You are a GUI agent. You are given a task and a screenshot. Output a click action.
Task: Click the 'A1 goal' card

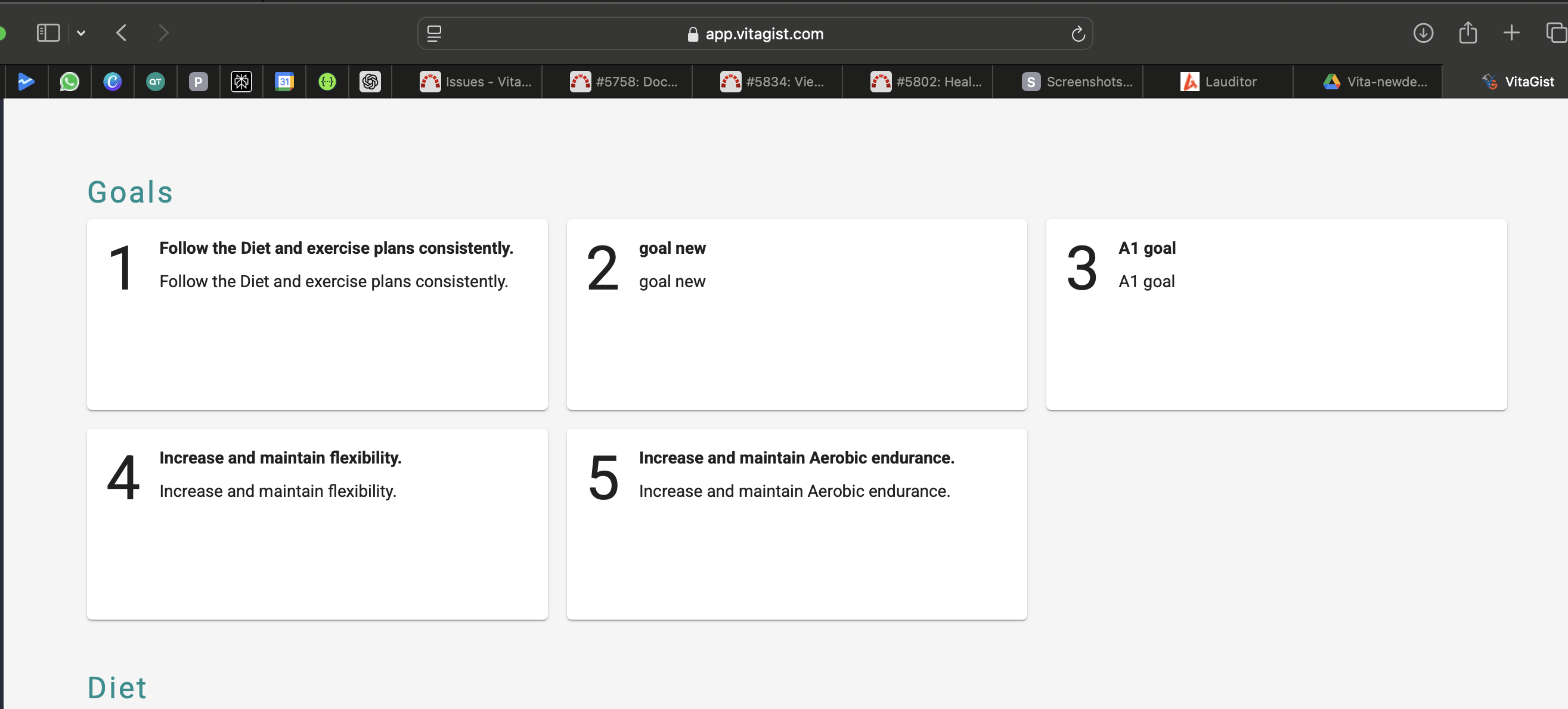pos(1276,315)
